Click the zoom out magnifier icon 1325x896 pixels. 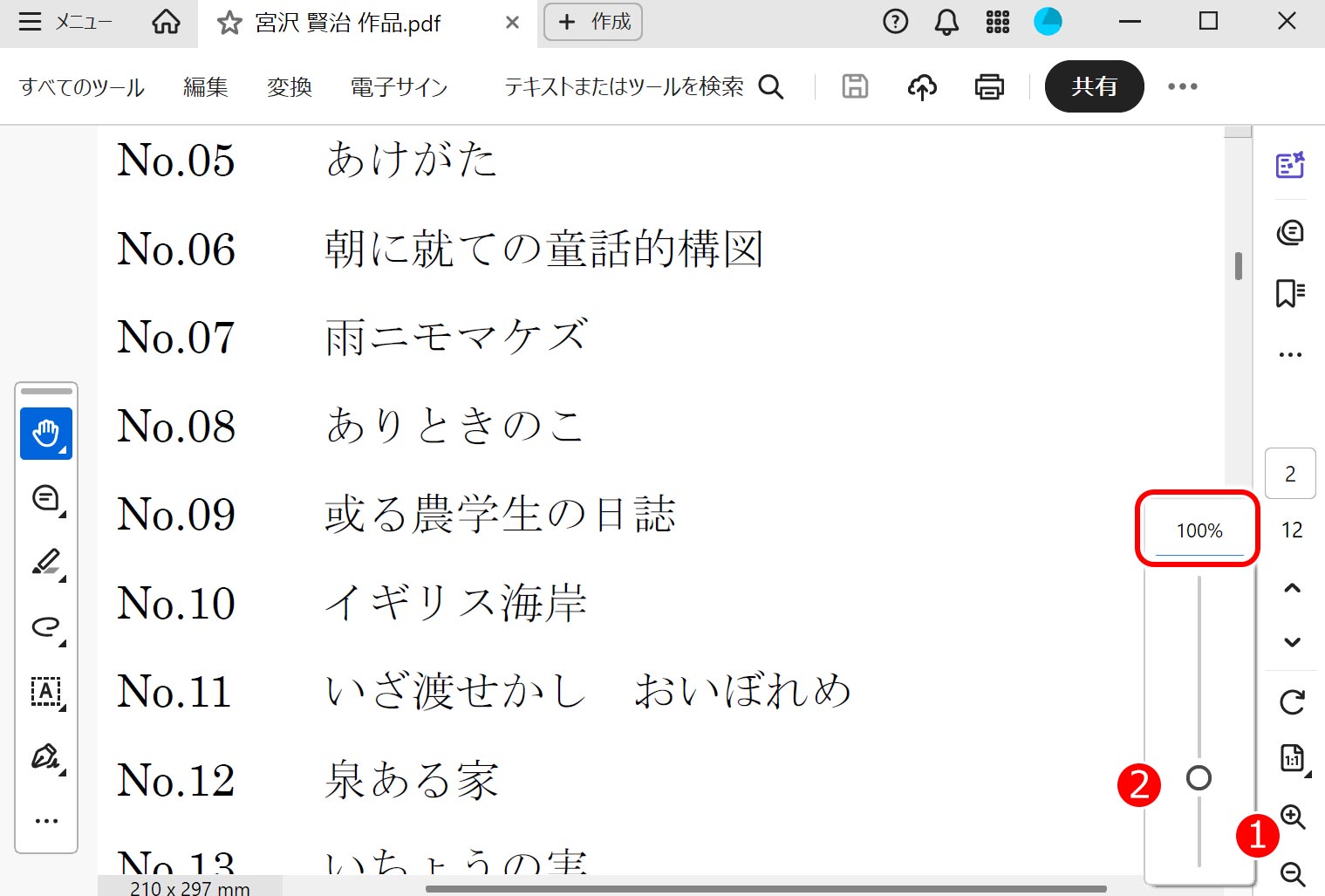pyautogui.click(x=1292, y=873)
